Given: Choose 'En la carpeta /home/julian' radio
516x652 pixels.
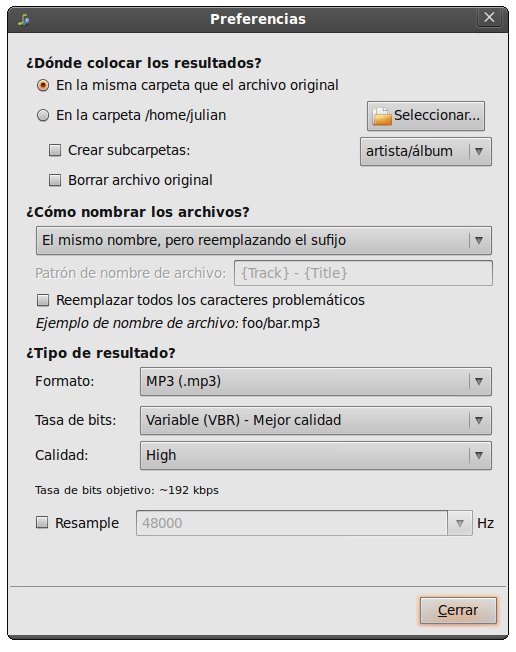Looking at the screenshot, I should coord(43,115).
